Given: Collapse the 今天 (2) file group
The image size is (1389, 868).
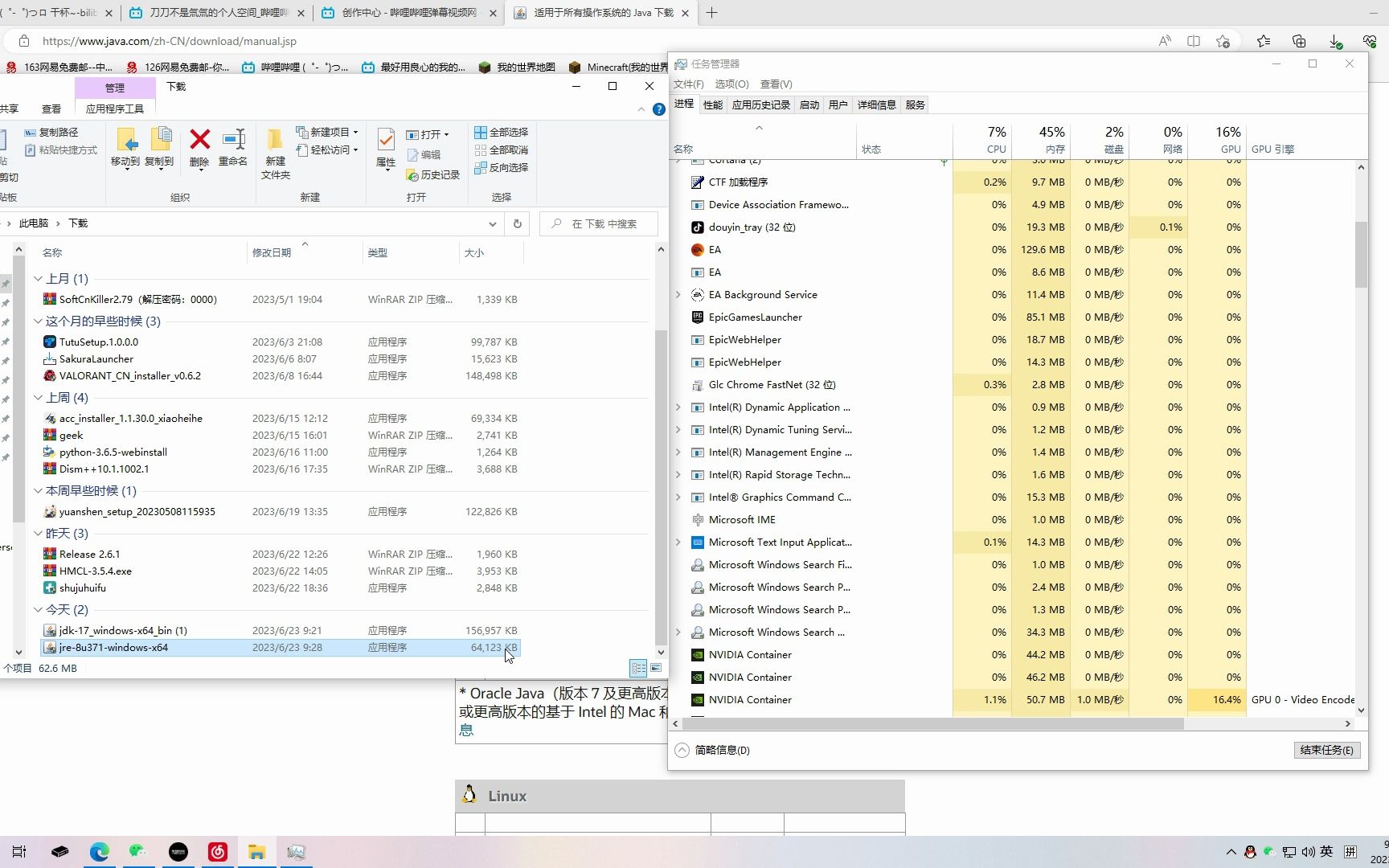Looking at the screenshot, I should 38,610.
